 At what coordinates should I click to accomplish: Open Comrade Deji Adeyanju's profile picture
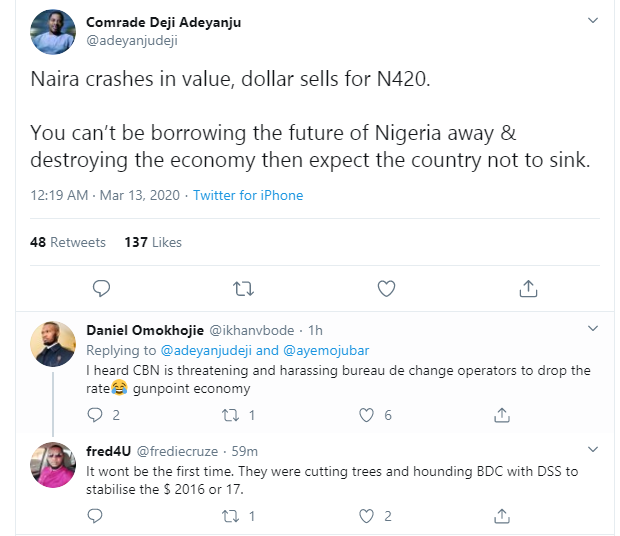coord(54,31)
